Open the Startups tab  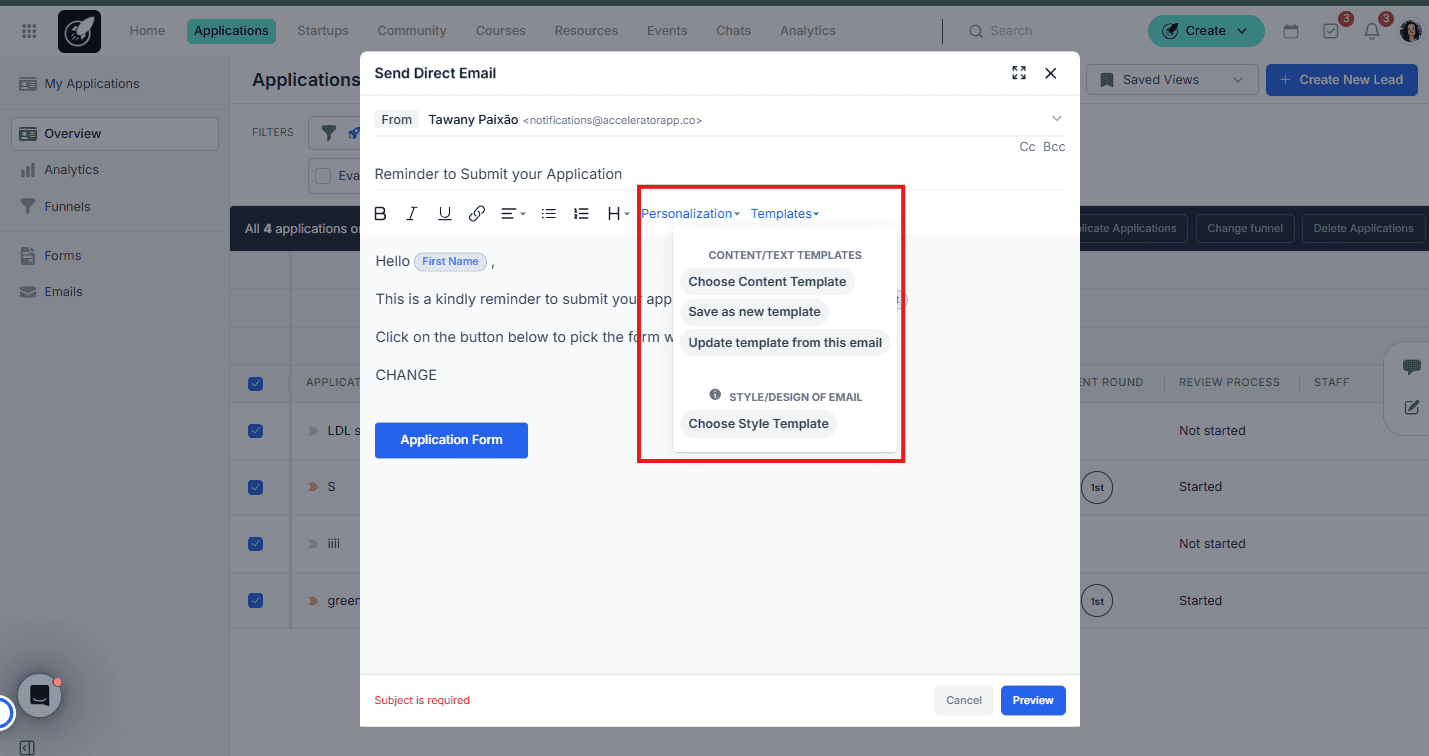(323, 31)
